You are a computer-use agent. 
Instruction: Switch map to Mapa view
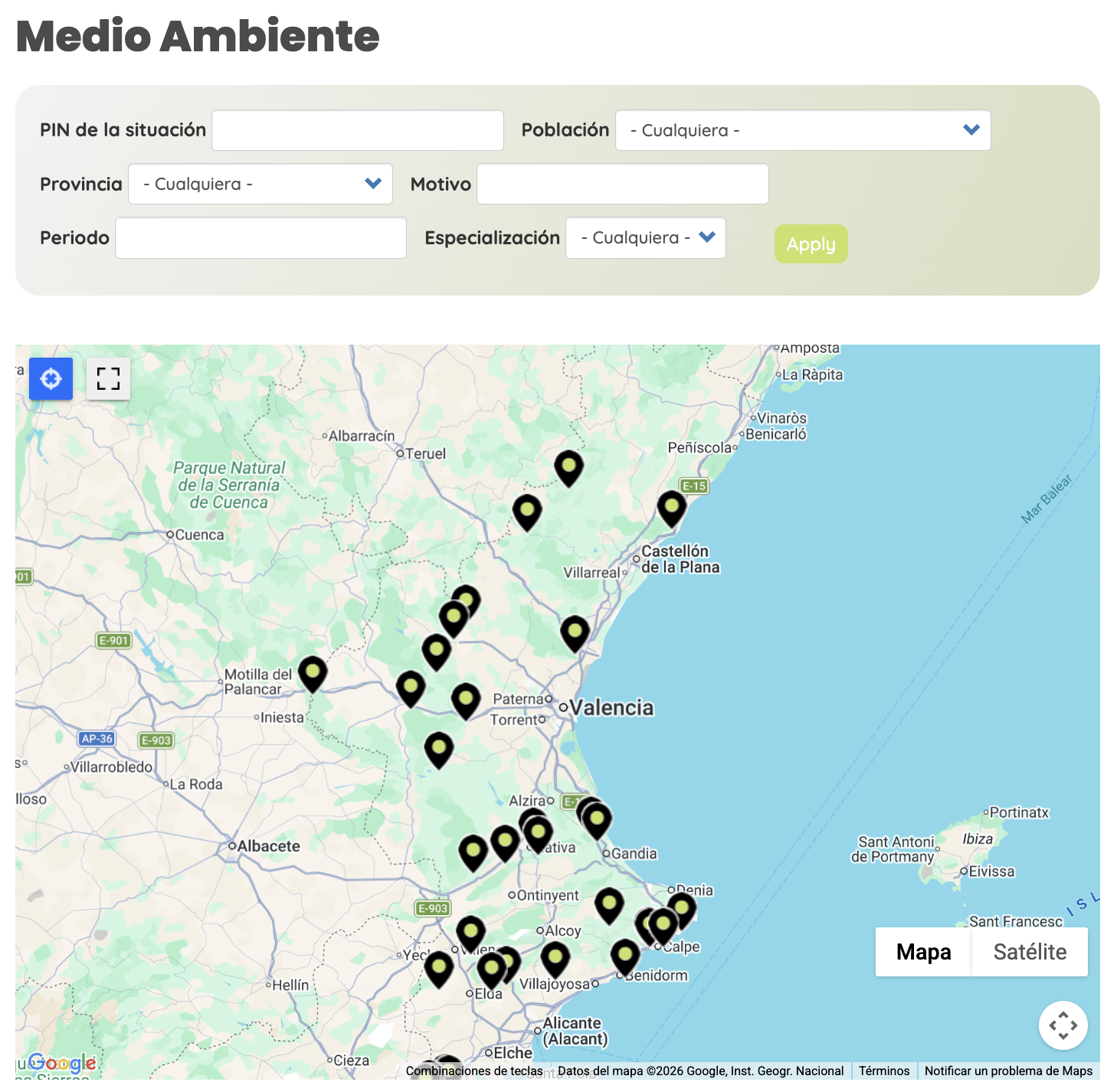[923, 952]
